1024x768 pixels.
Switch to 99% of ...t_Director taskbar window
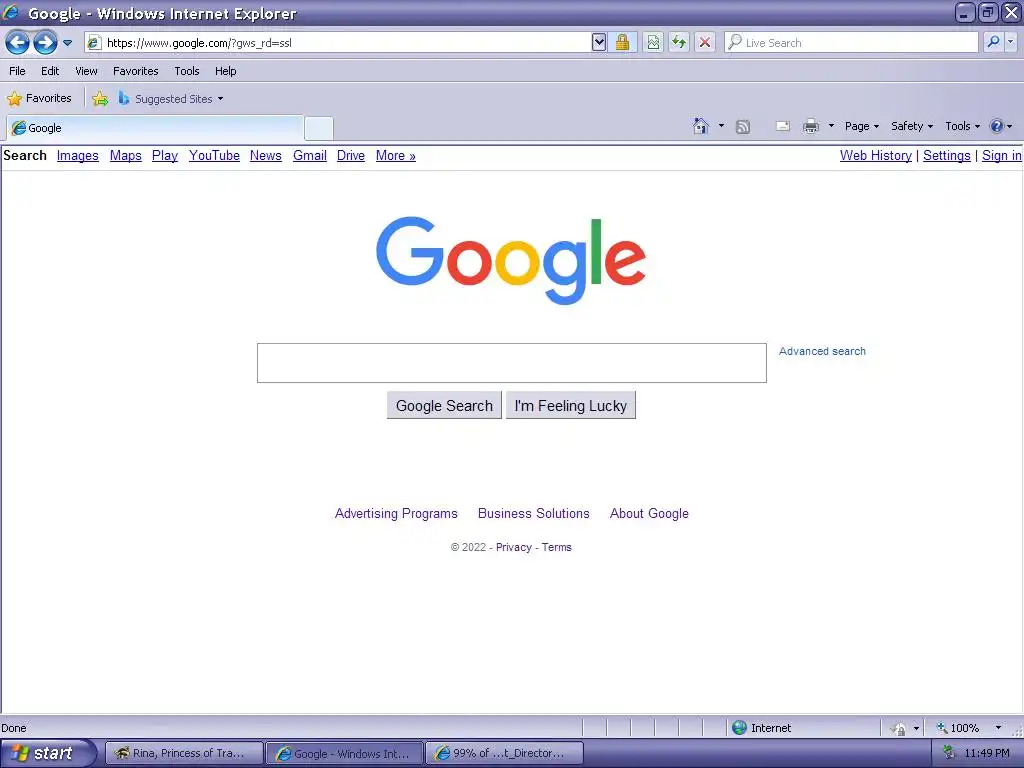point(504,753)
